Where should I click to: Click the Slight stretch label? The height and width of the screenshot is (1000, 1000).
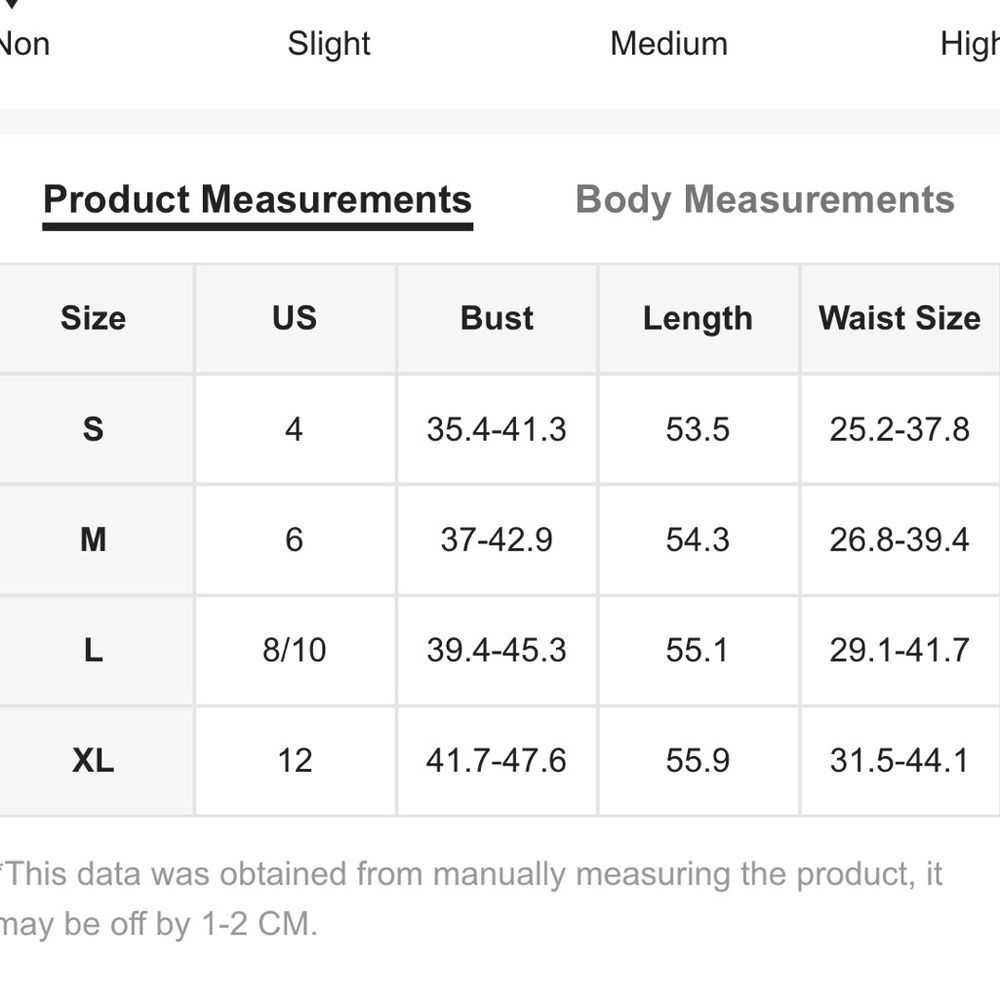328,44
